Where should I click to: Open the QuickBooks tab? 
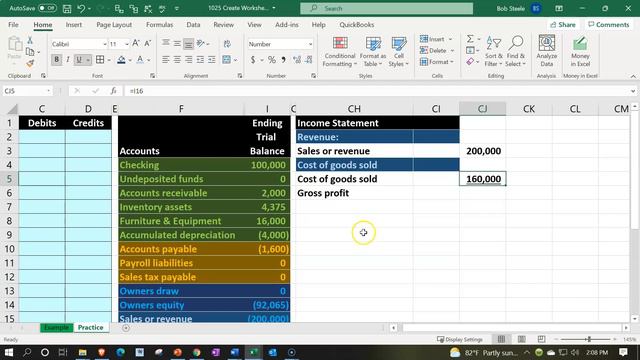(357, 25)
